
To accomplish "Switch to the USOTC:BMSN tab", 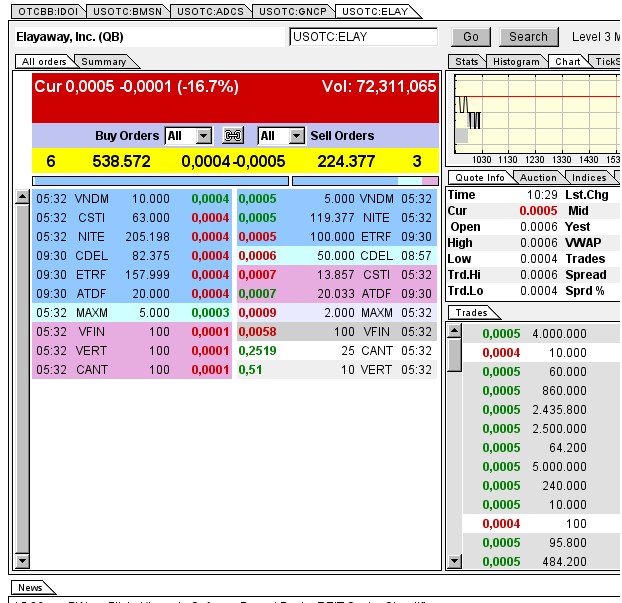I will 127,12.
